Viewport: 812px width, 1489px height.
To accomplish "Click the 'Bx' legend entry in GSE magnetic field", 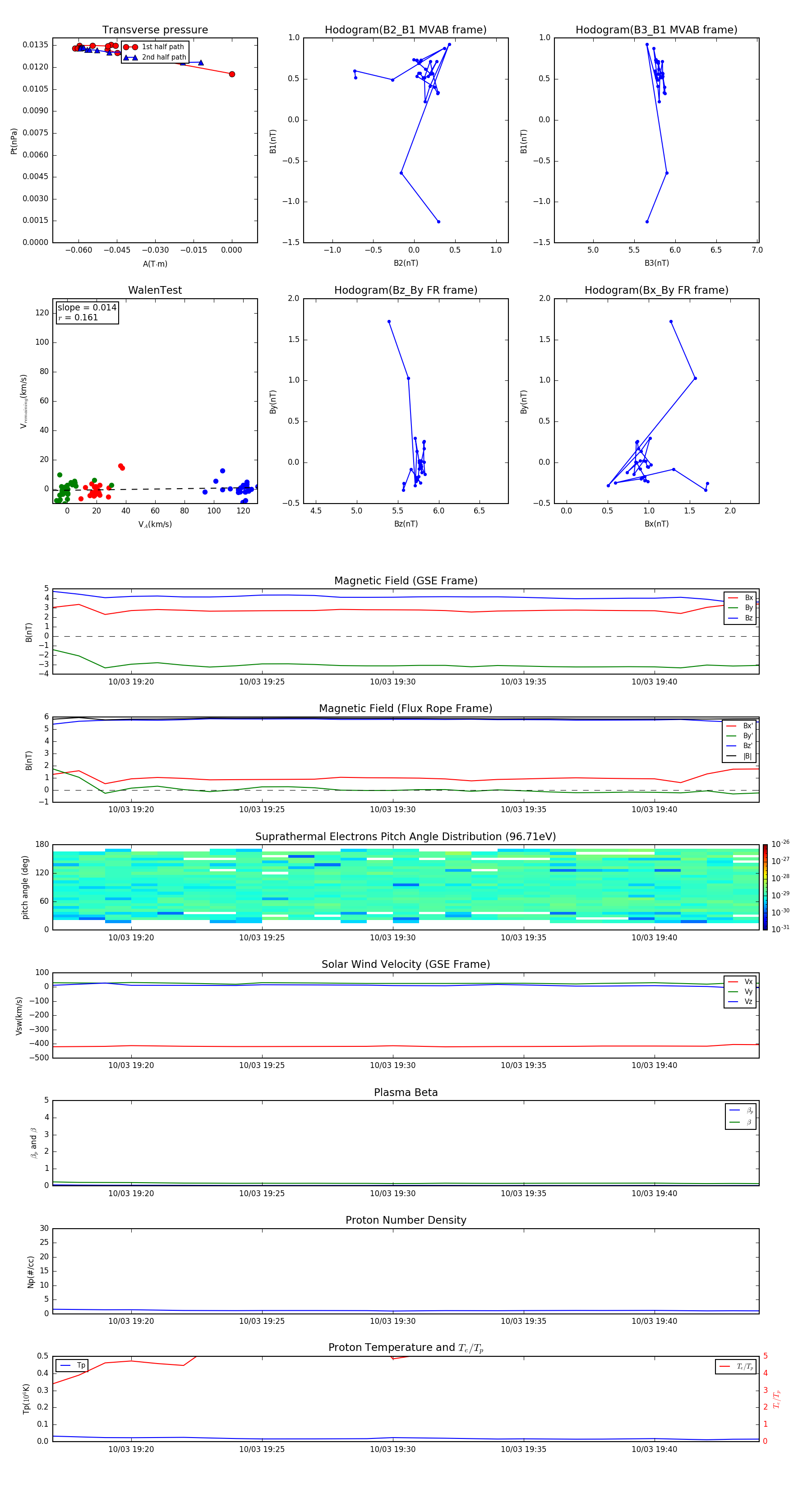I will (x=740, y=598).
